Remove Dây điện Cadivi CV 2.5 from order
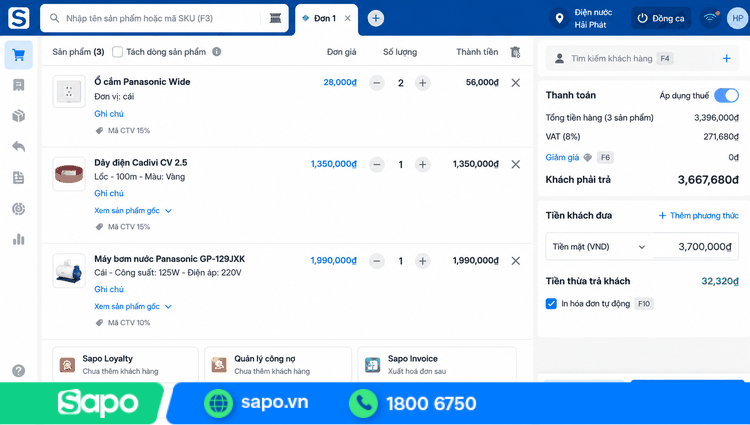 pos(516,164)
